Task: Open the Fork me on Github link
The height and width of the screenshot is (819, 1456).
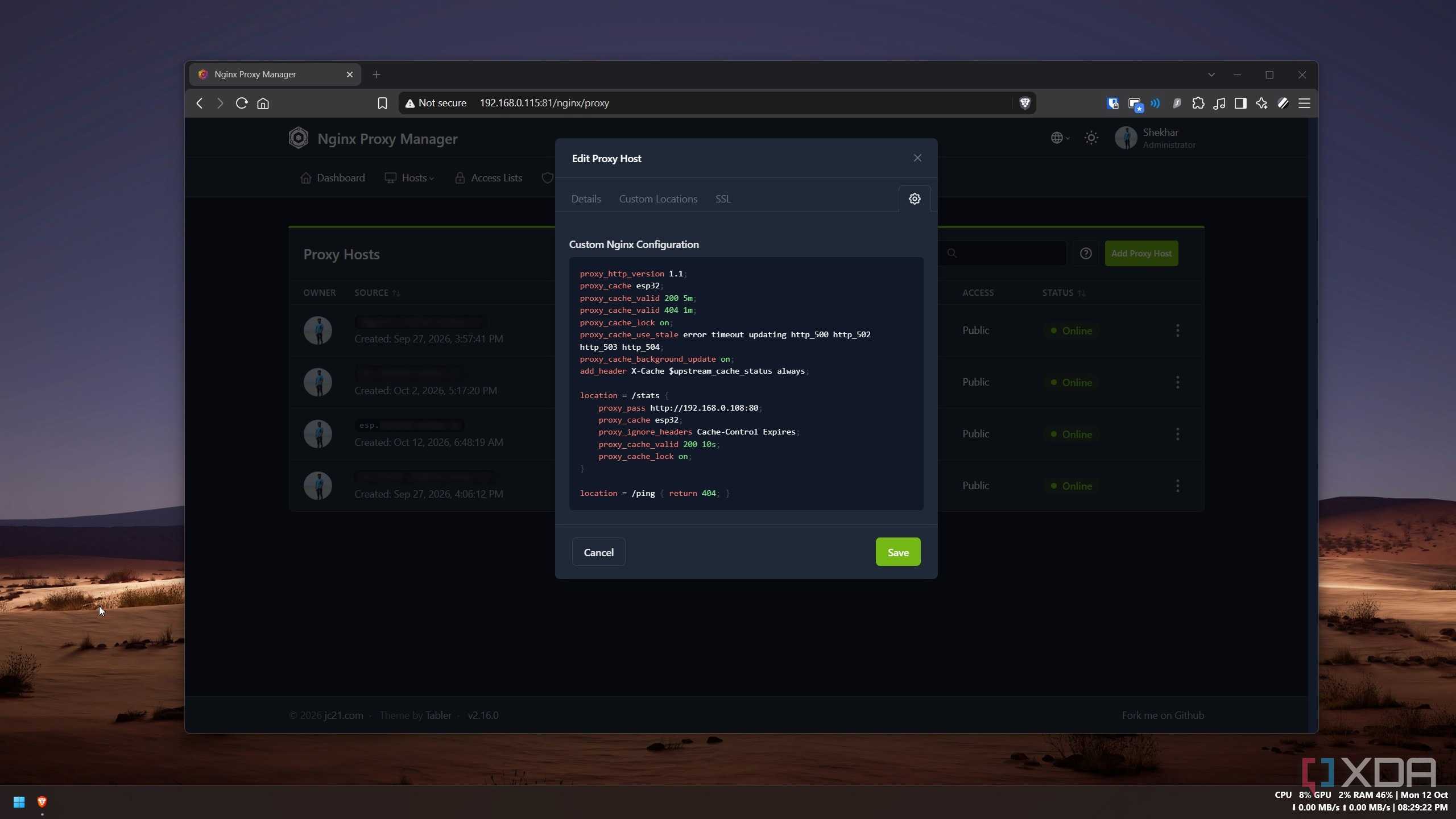Action: (x=1163, y=715)
